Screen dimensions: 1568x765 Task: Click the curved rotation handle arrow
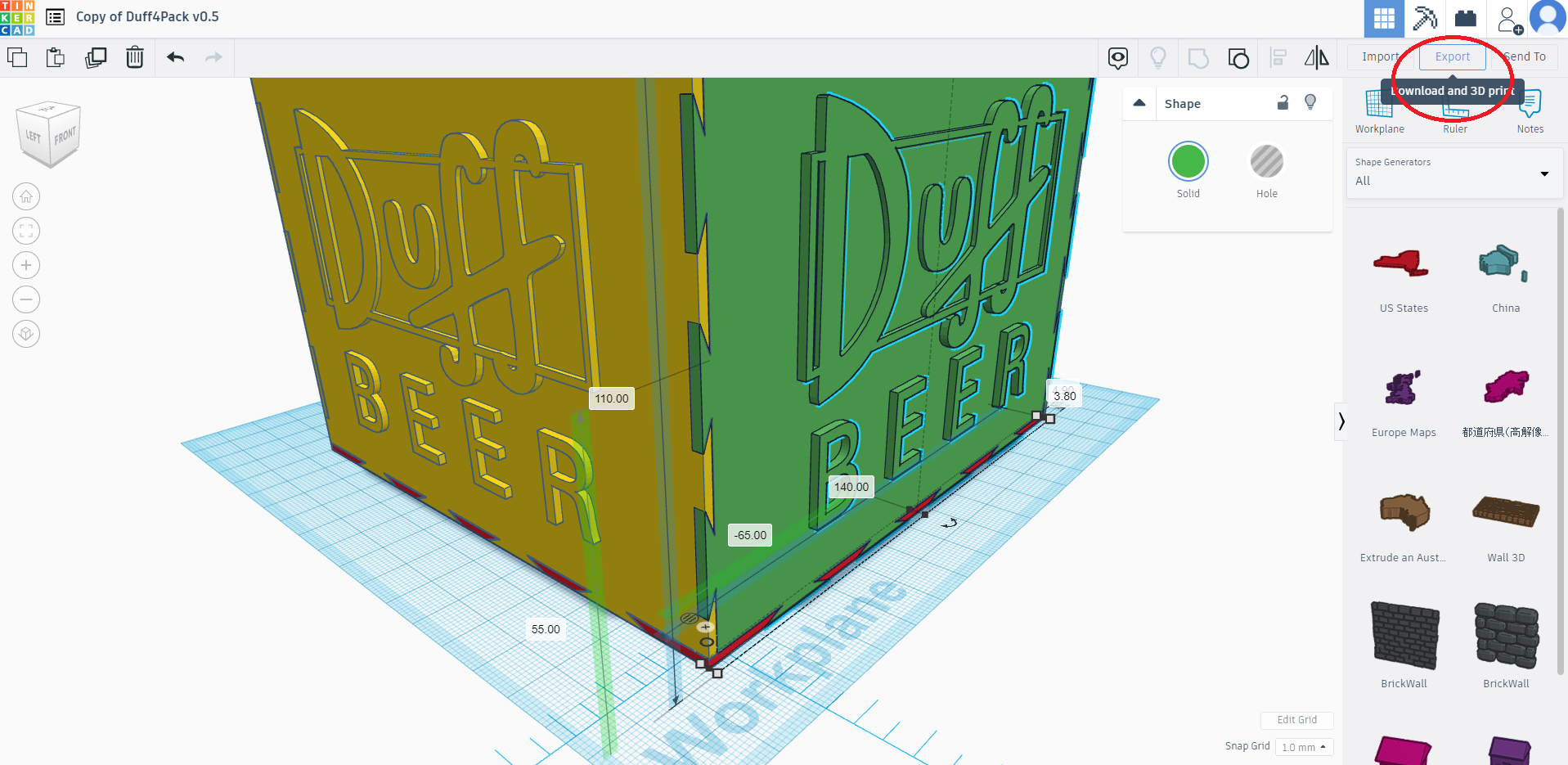pyautogui.click(x=950, y=523)
